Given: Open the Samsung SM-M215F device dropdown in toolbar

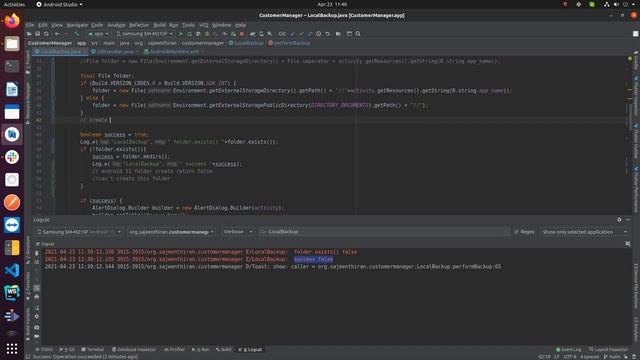Looking at the screenshot, I should pos(144,34).
